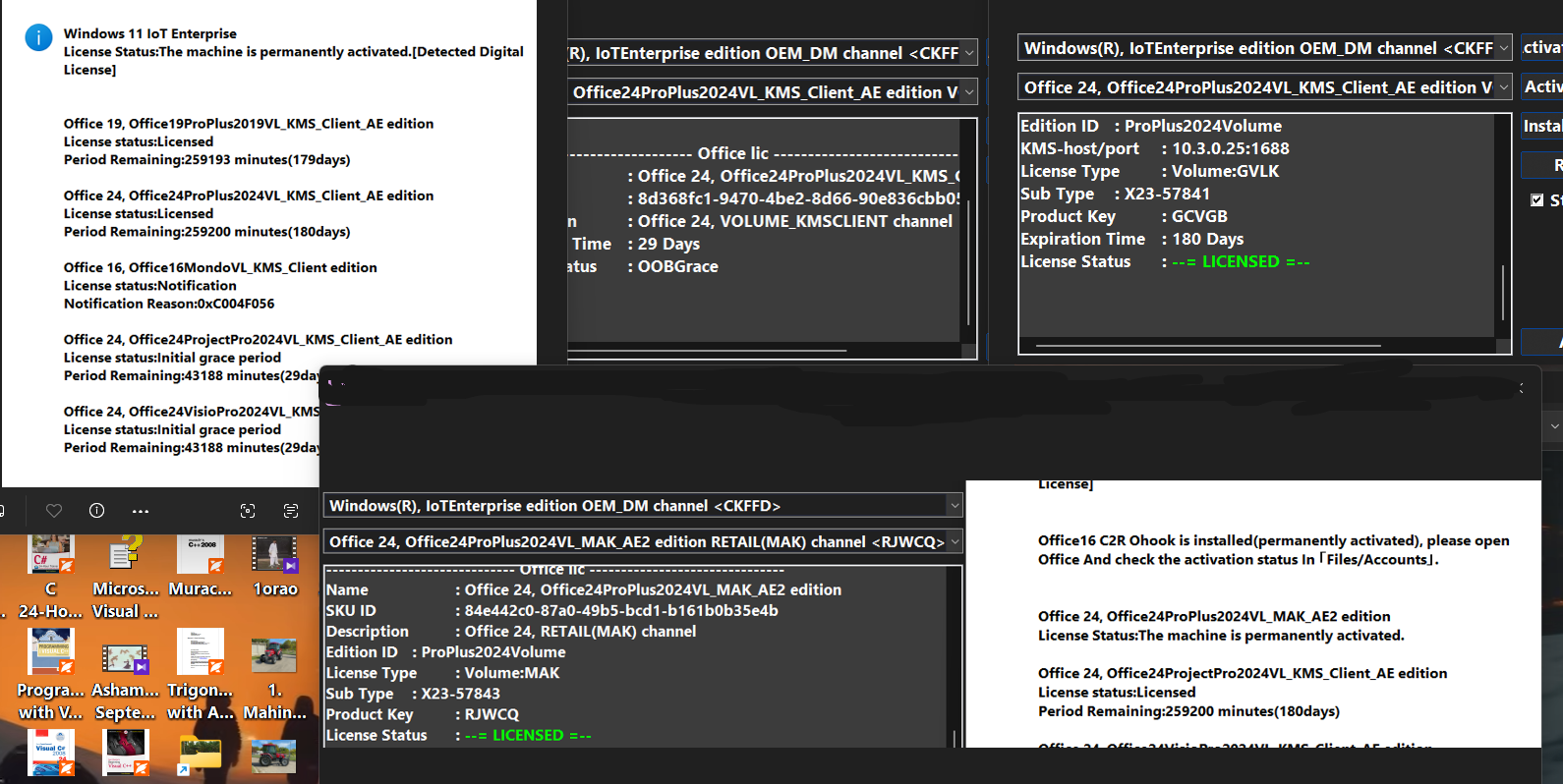
Task: Click the Notification Reason:0xC004F056 text
Action: click(169, 304)
